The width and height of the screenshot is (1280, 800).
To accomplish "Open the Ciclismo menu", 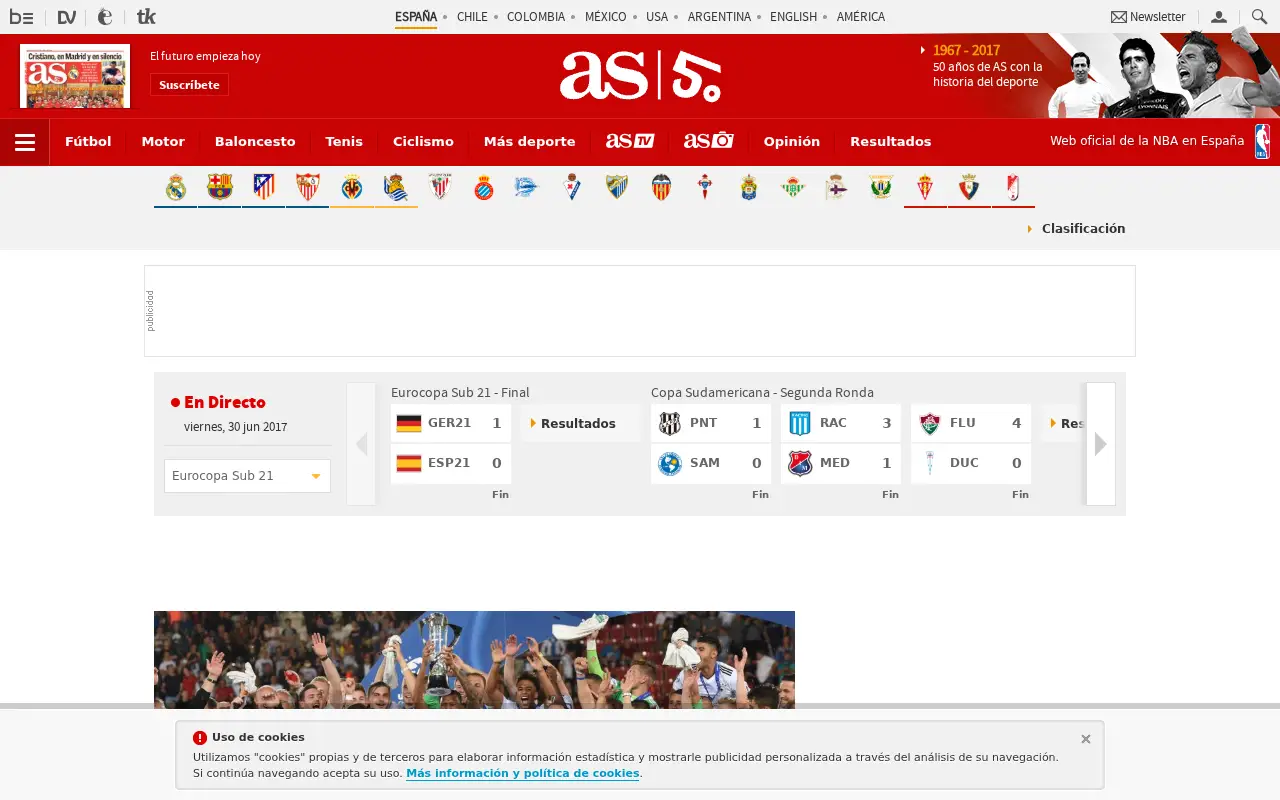I will tap(423, 141).
